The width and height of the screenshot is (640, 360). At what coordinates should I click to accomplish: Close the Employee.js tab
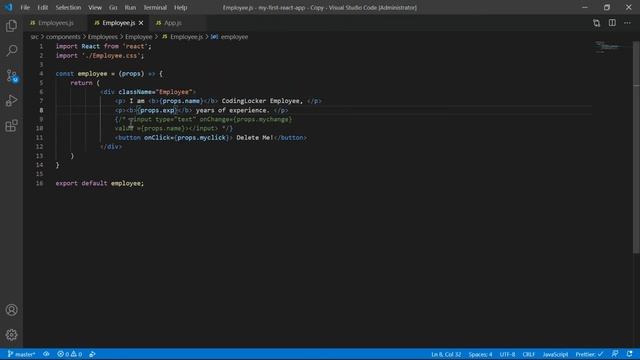(141, 23)
